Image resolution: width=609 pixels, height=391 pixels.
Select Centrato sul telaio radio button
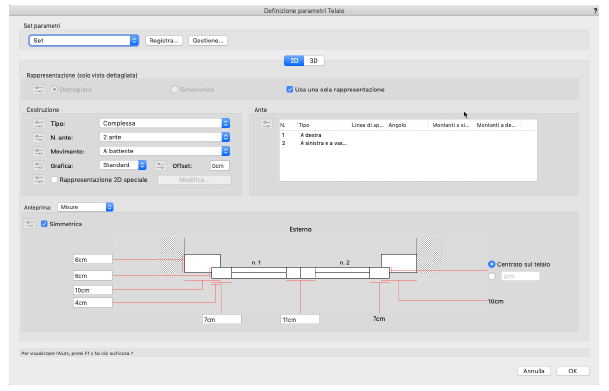[491, 264]
